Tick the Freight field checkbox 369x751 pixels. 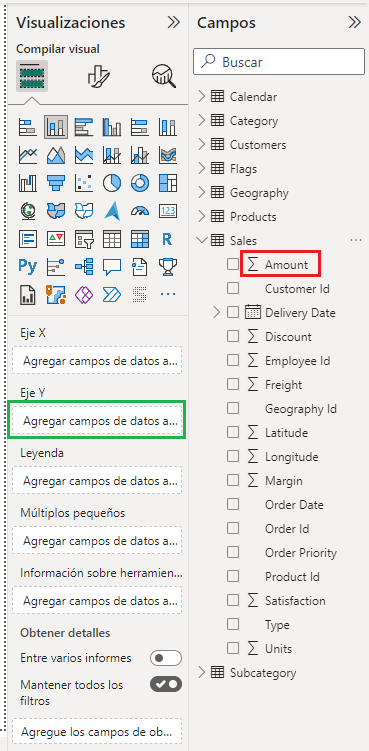point(233,384)
